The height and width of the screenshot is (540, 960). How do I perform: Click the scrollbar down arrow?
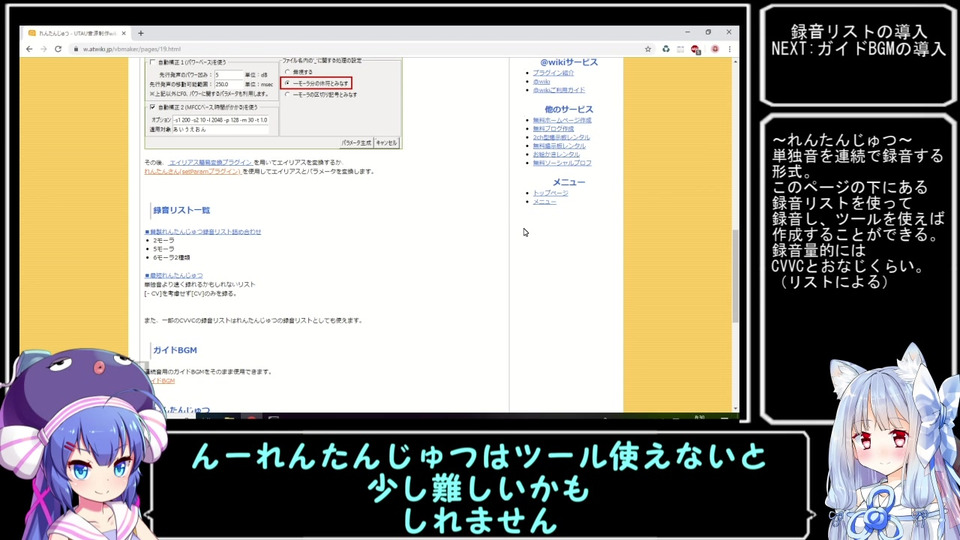pos(735,408)
